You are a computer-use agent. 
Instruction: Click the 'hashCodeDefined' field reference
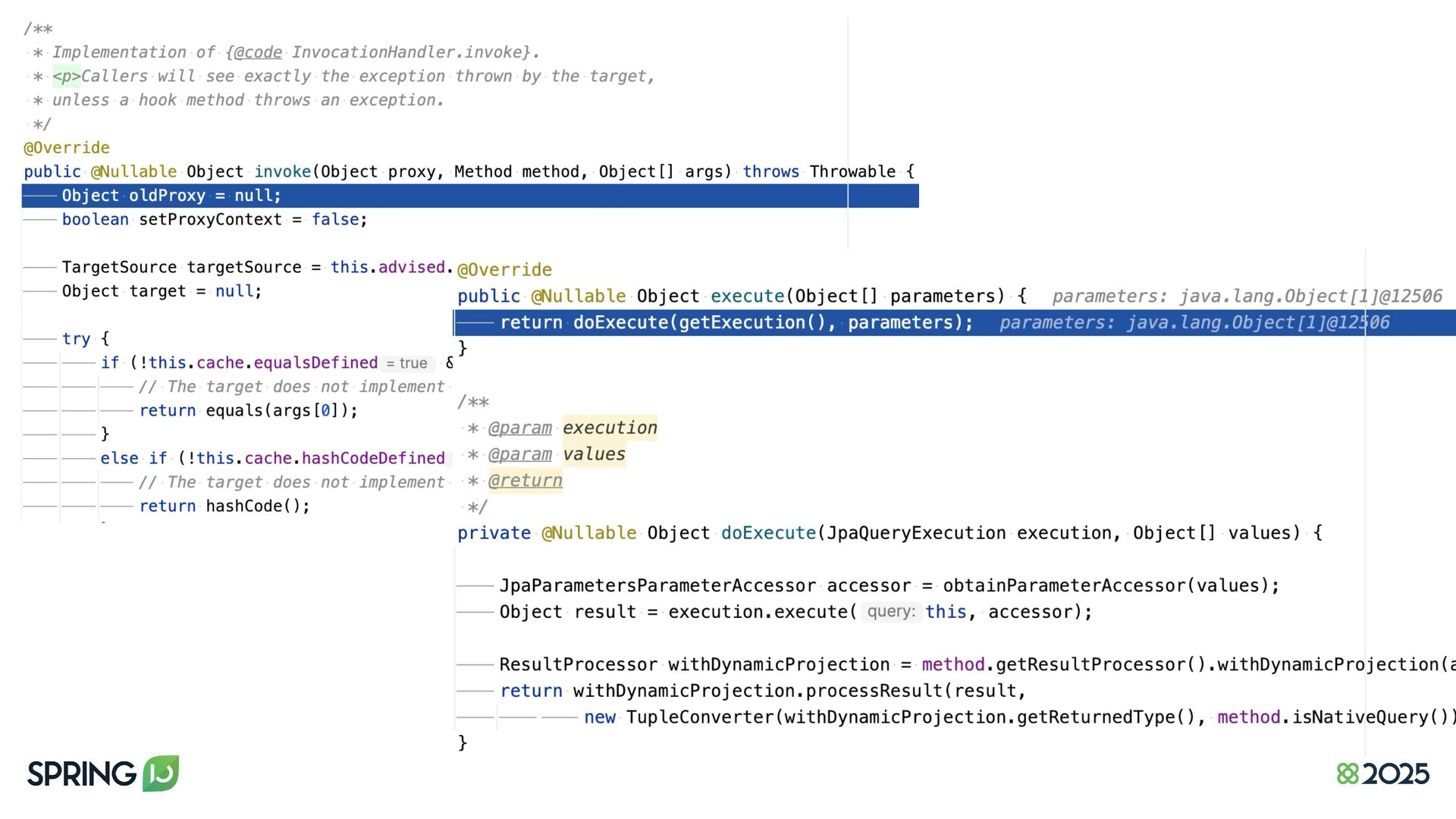click(373, 459)
